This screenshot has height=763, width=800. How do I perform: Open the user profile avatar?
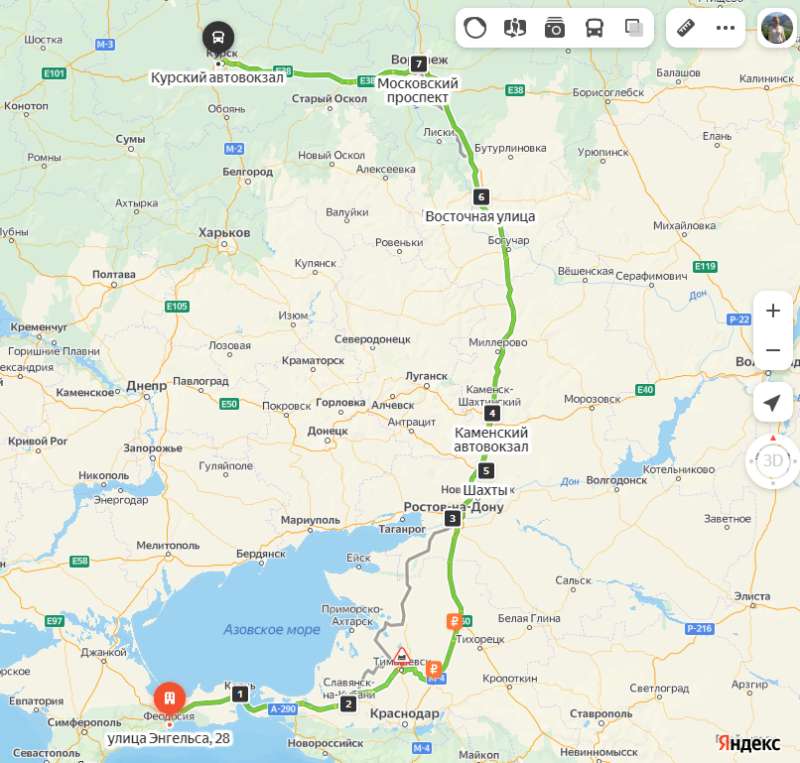click(x=777, y=28)
